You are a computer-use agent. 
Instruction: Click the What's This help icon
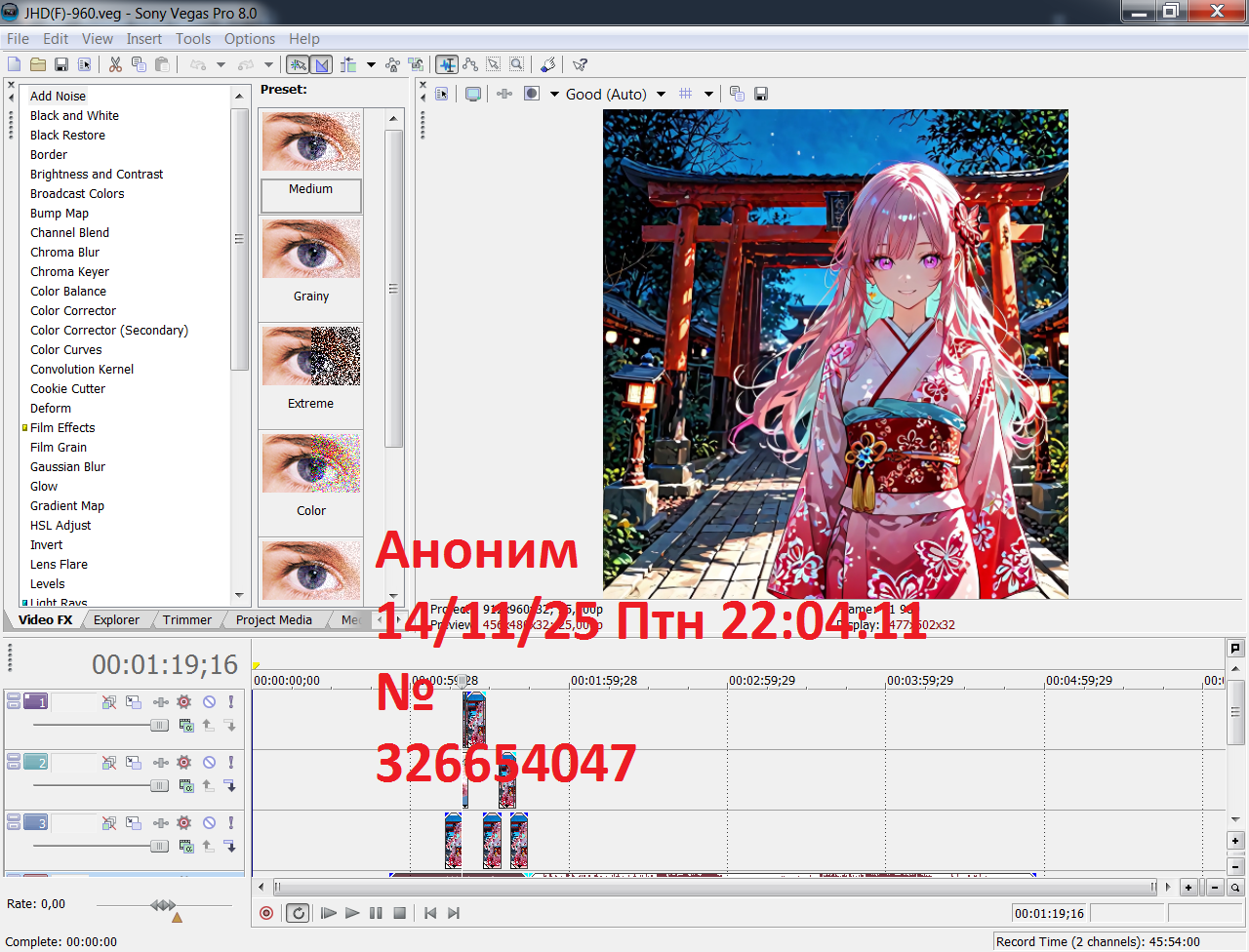pos(581,64)
